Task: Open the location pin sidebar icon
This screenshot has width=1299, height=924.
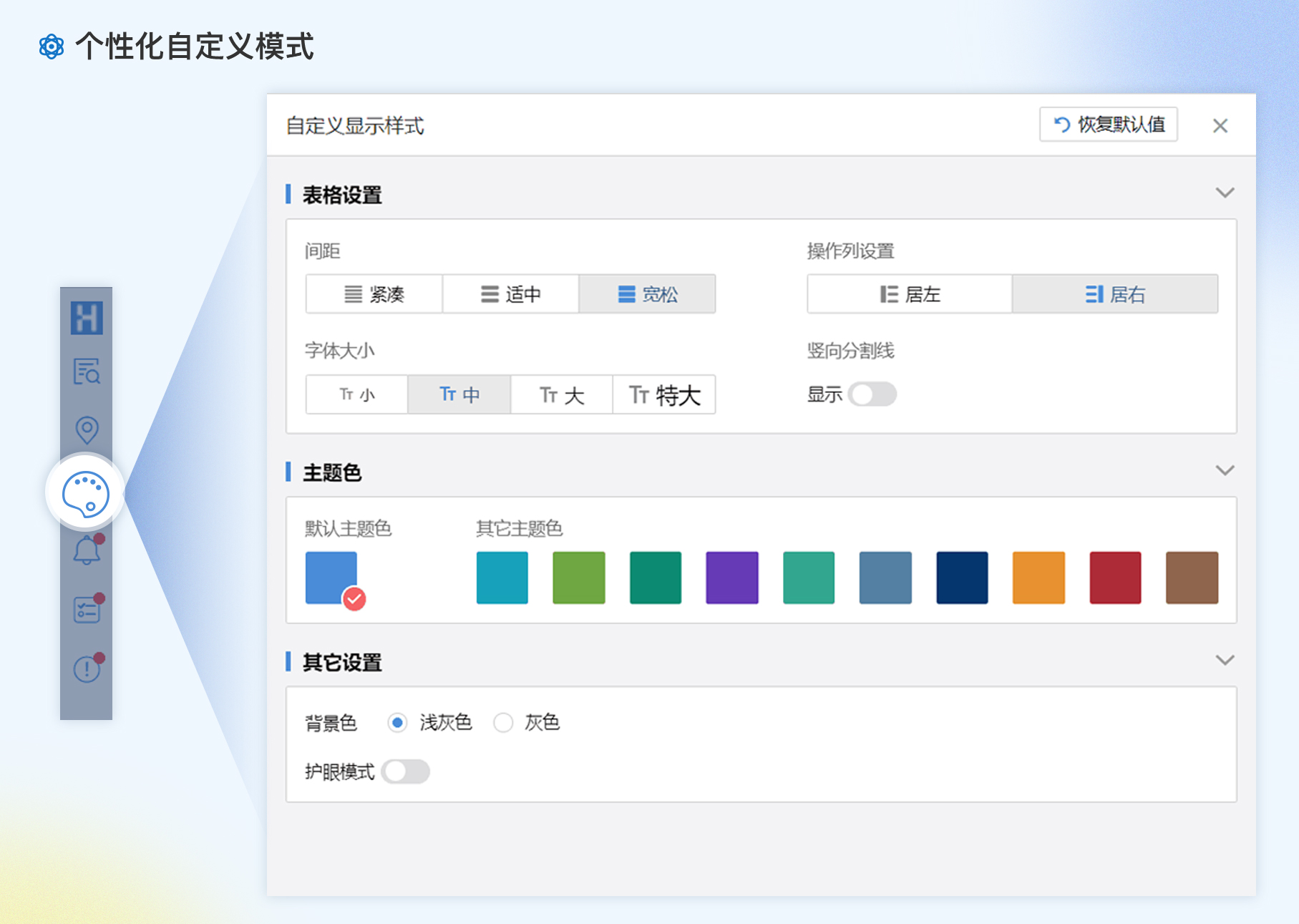Action: [87, 429]
